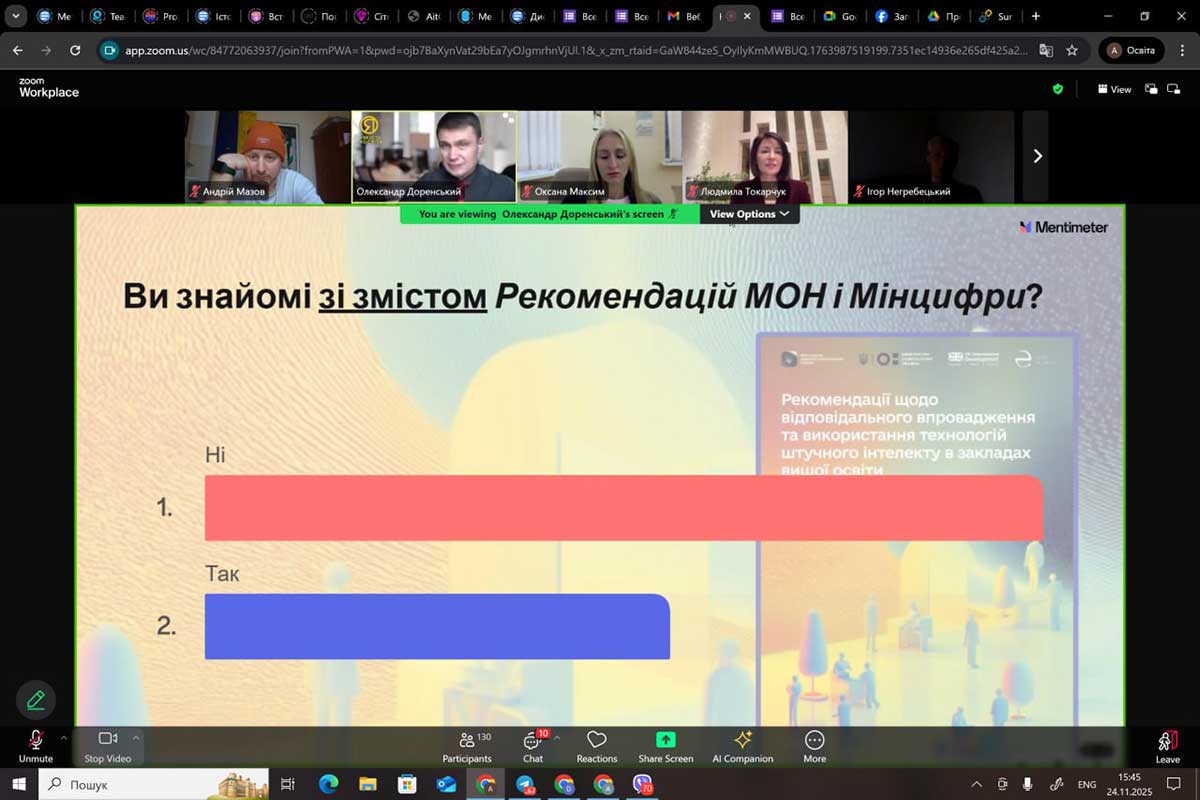Open the Chat panel
This screenshot has width=1200, height=800.
point(532,745)
